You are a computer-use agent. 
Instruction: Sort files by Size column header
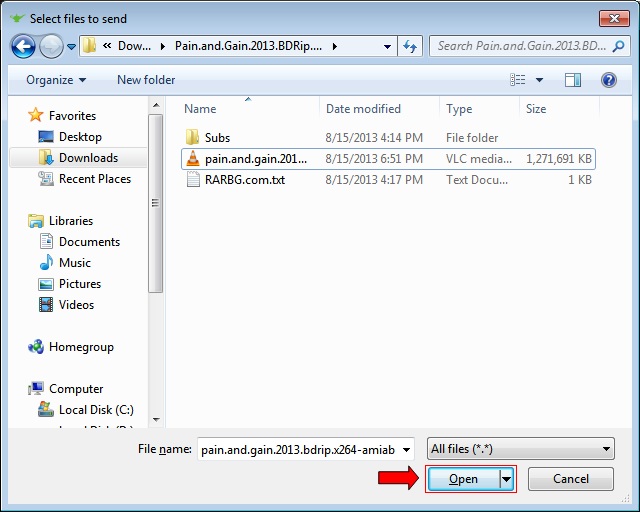click(536, 109)
